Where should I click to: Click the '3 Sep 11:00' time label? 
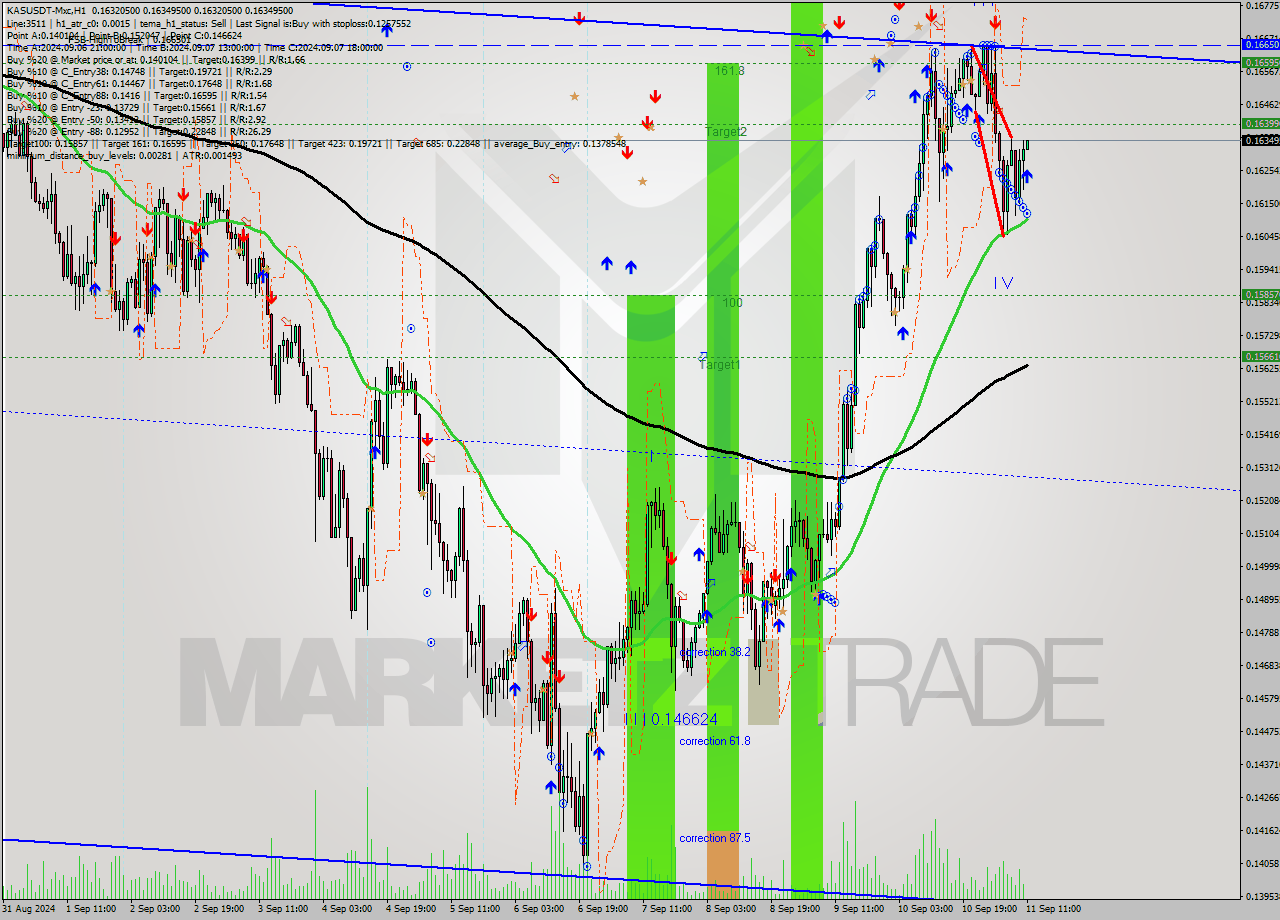[283, 910]
